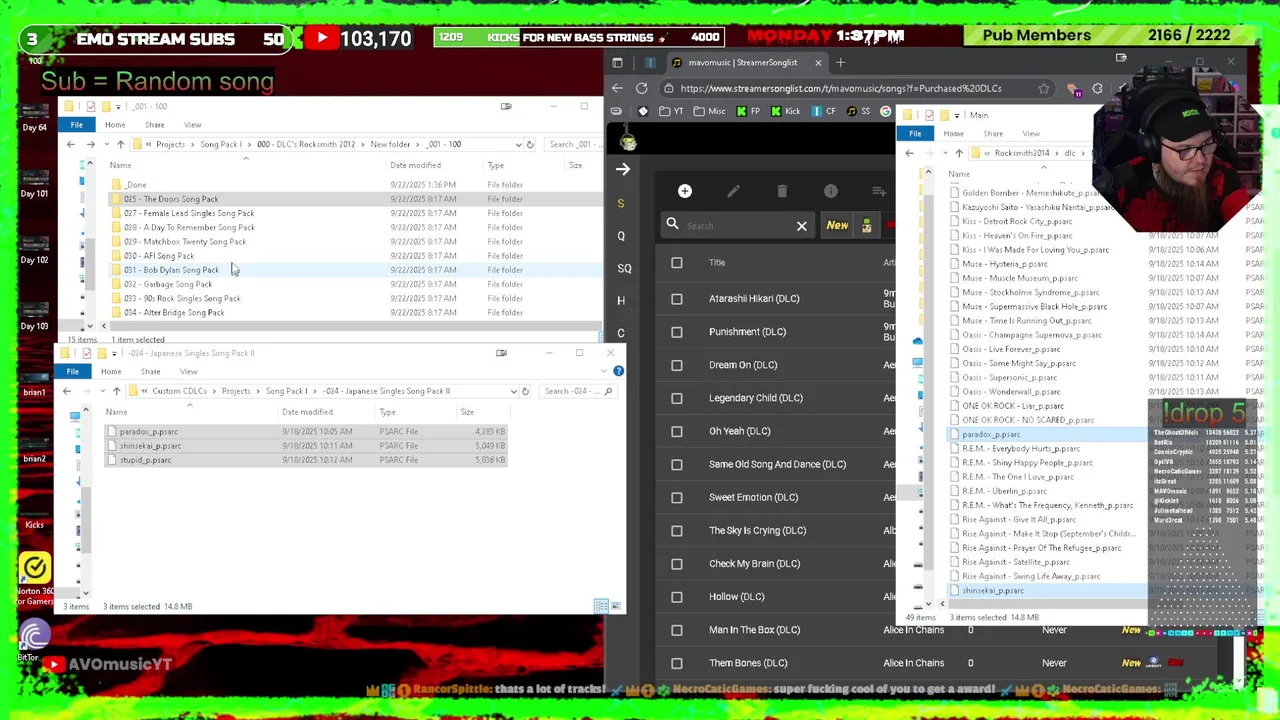Open quick access toolbar dropdown in Main window
The image size is (1280, 720).
(x=957, y=115)
